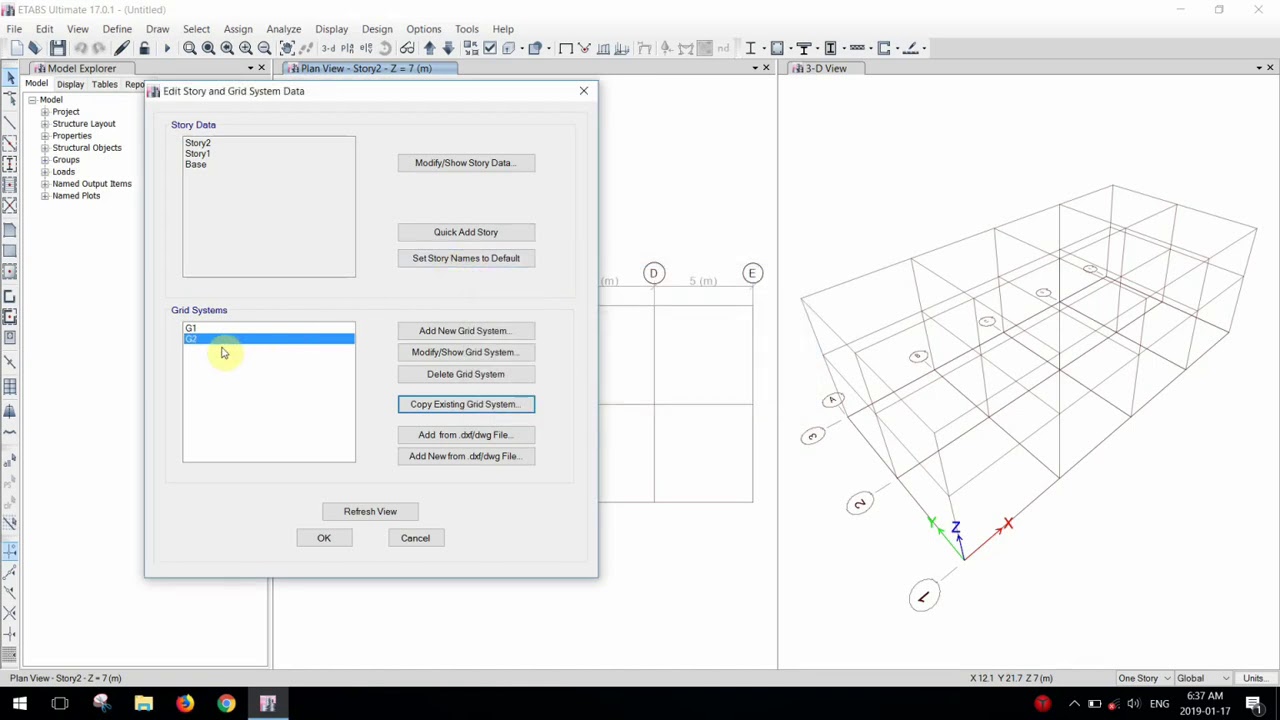Click Modify/Show Grid System button

(x=466, y=352)
